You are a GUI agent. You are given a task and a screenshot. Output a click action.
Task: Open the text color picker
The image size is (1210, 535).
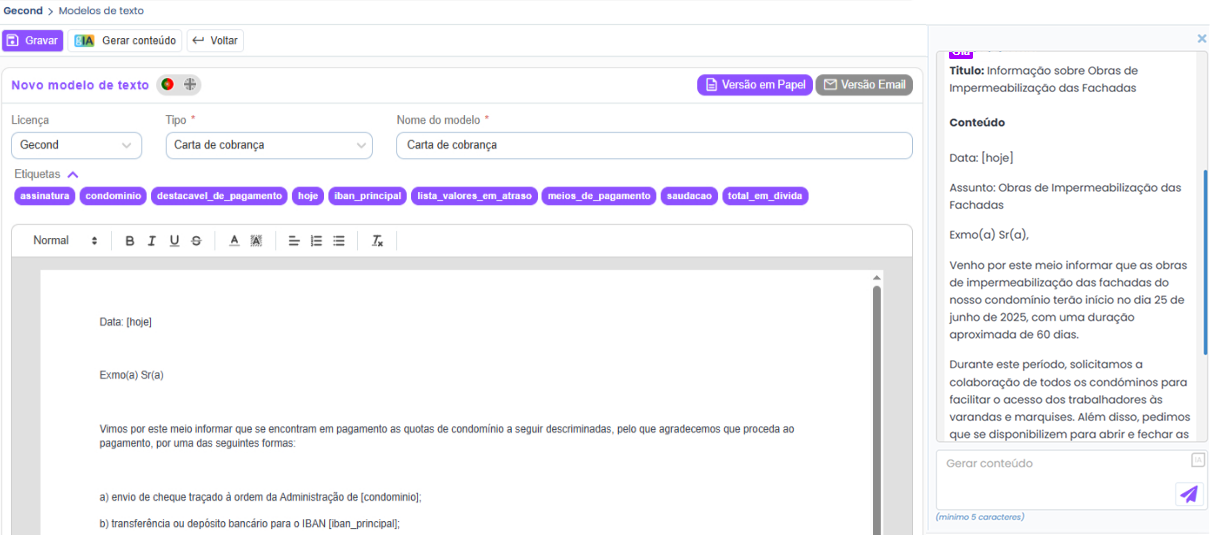click(234, 241)
